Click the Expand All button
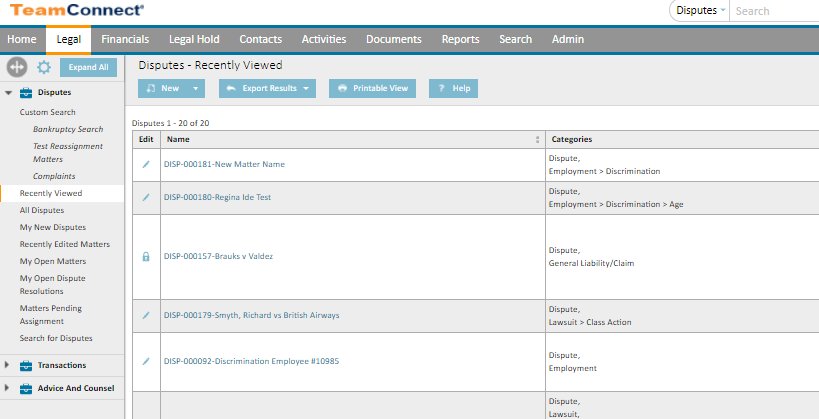Viewport: 819px width, 419px height. [x=88, y=67]
